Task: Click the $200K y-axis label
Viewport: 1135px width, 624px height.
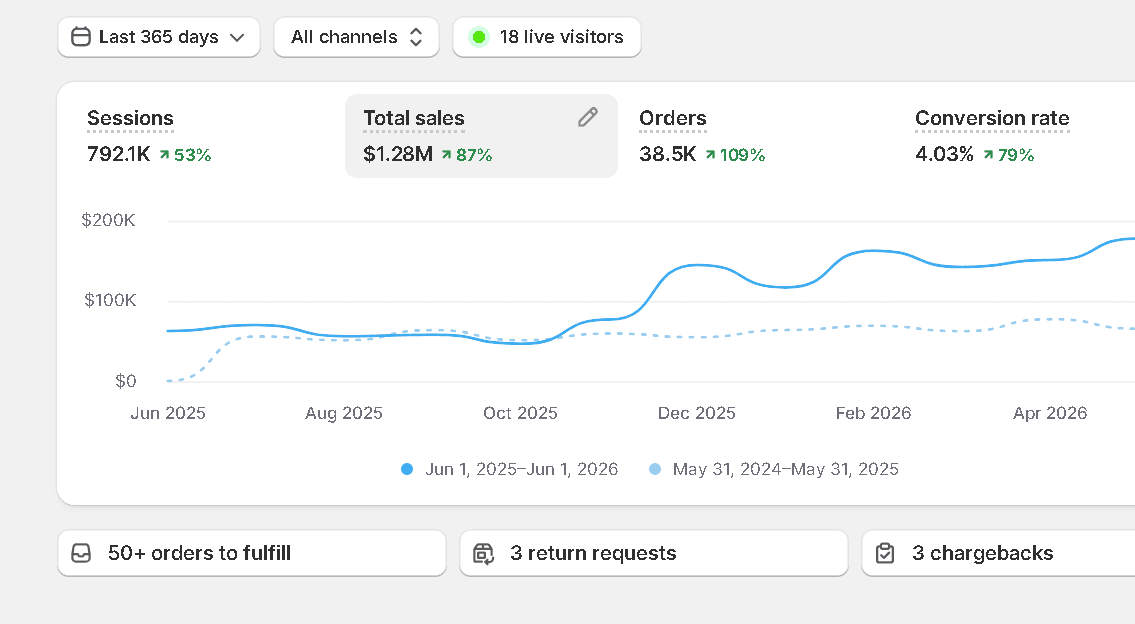Action: coord(109,220)
